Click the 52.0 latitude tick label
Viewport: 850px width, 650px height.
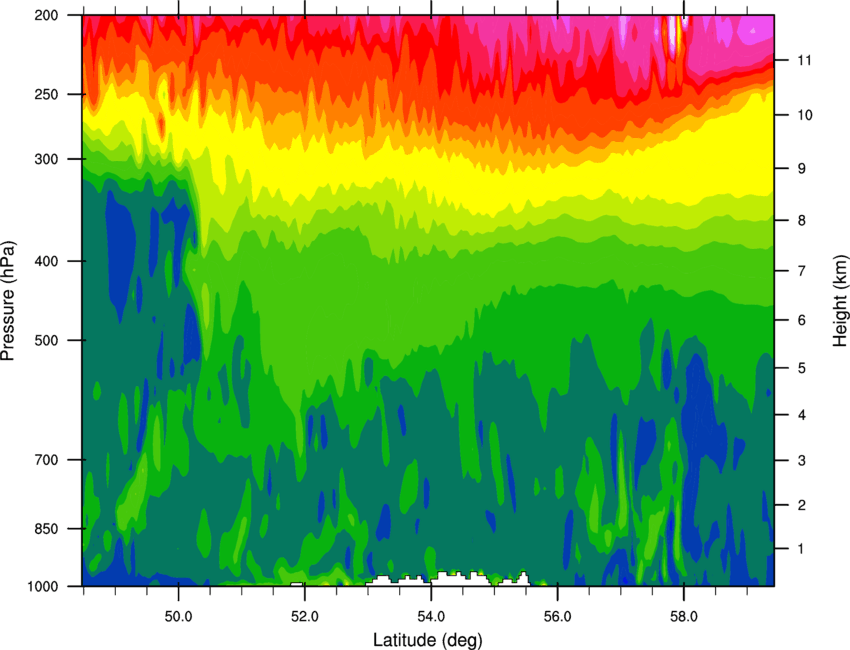(305, 616)
